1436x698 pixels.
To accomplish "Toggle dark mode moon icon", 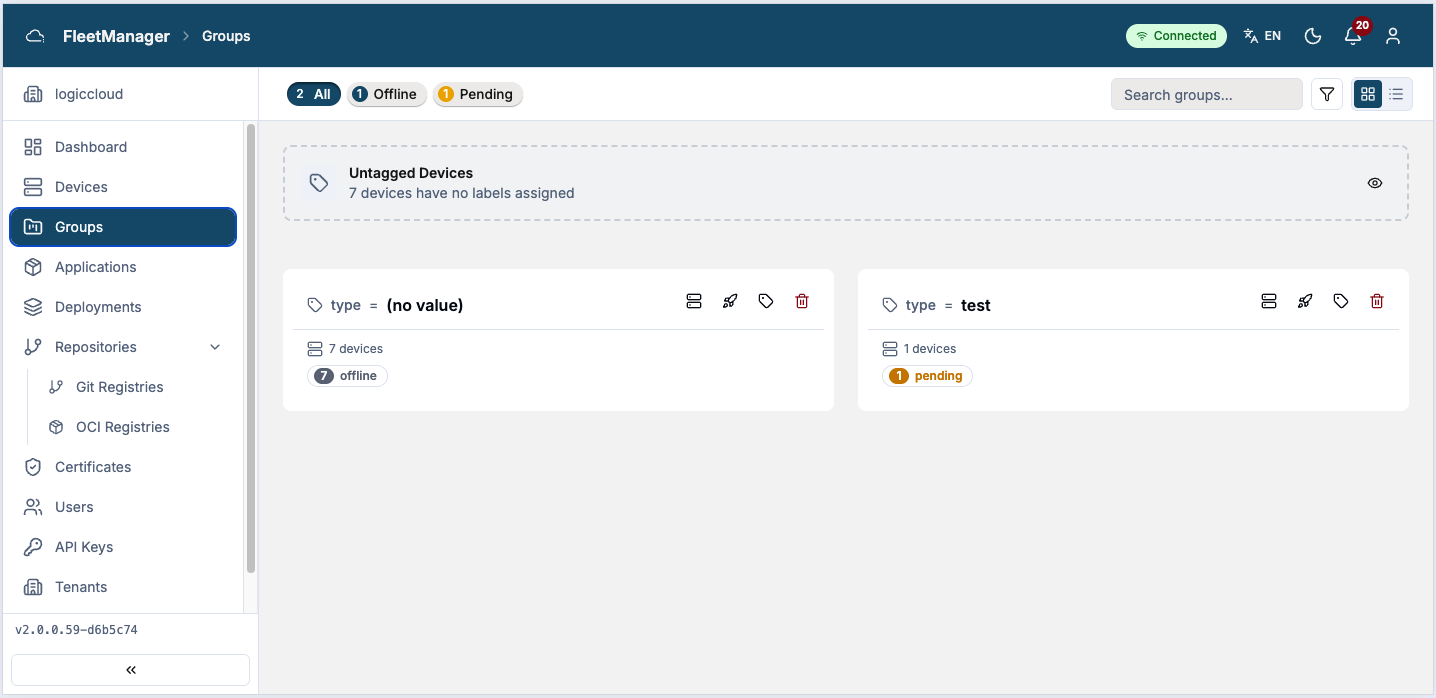I will coord(1314,36).
